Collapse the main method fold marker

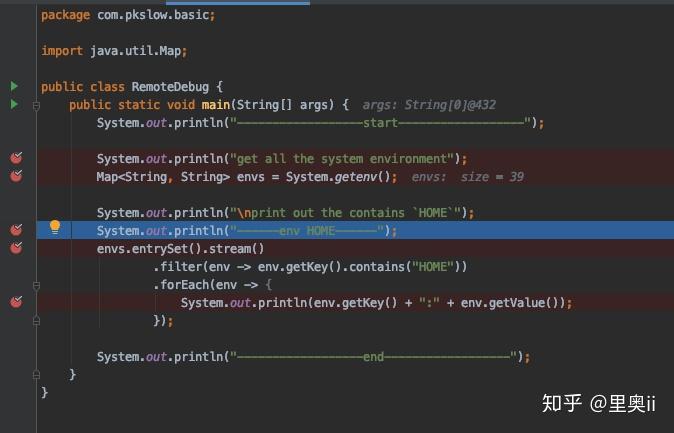point(37,106)
